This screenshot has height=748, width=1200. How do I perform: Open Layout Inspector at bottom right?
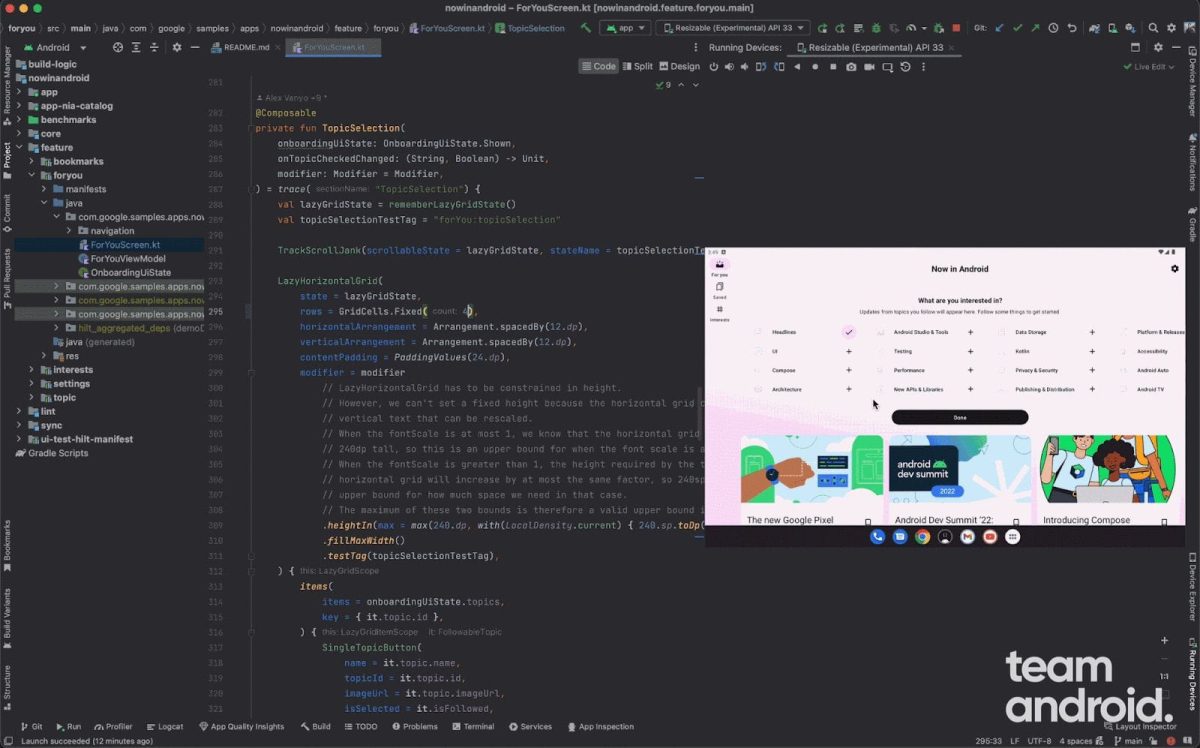click(x=1139, y=727)
